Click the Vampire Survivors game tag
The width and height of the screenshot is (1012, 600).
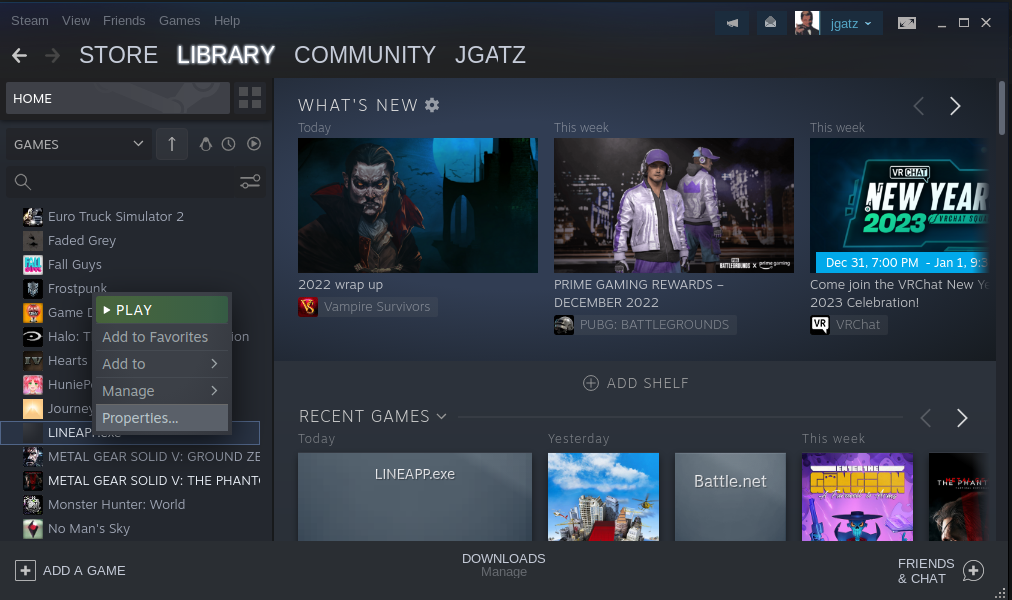[x=367, y=306]
